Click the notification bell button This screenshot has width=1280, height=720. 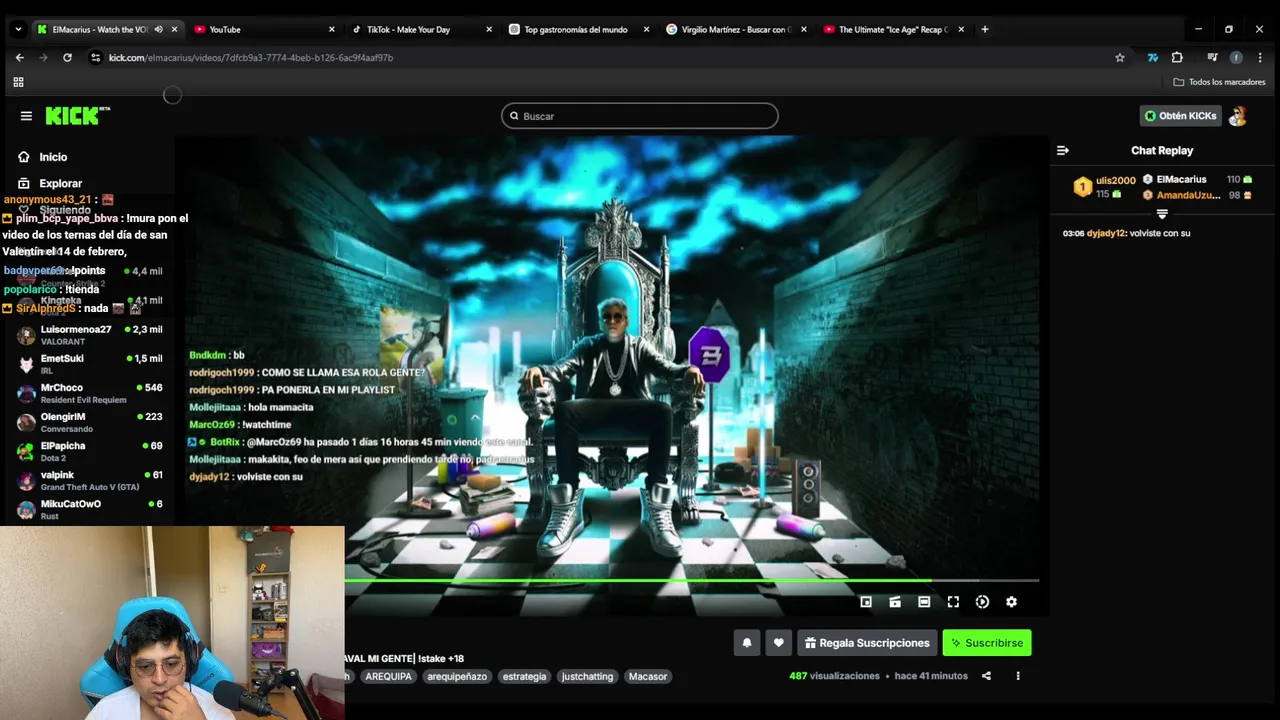[x=747, y=643]
